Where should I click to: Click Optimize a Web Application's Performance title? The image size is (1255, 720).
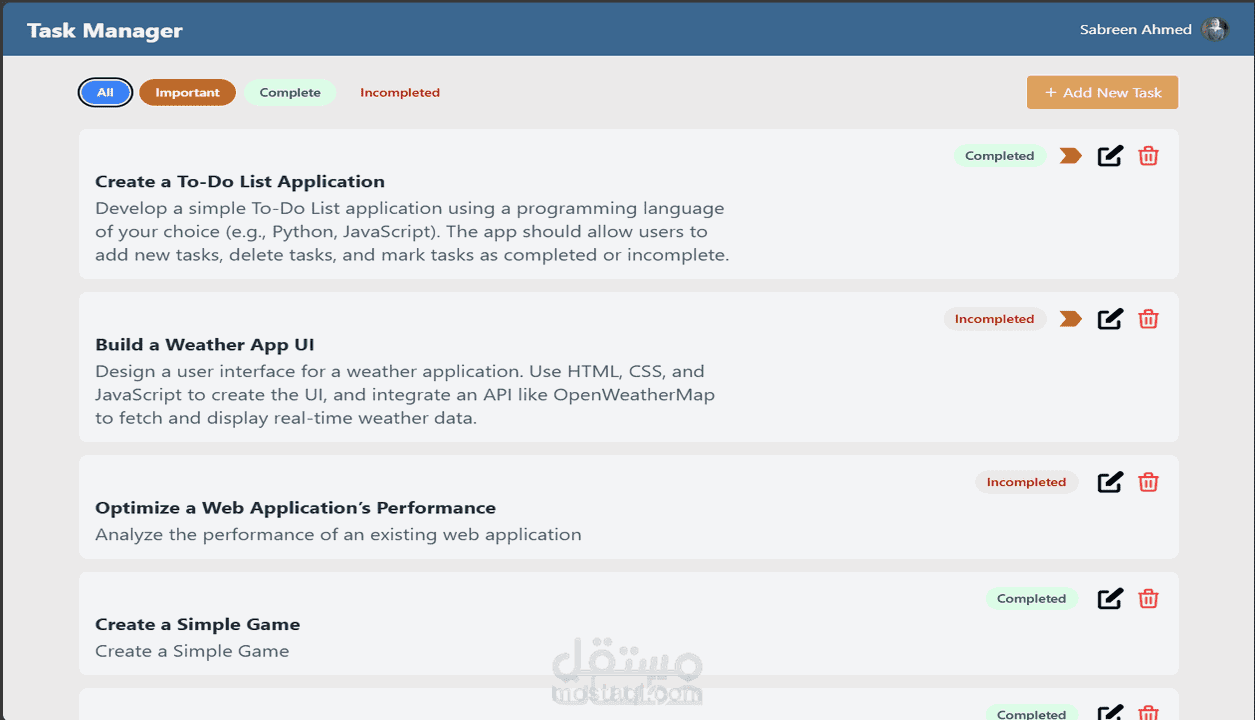[x=295, y=507]
